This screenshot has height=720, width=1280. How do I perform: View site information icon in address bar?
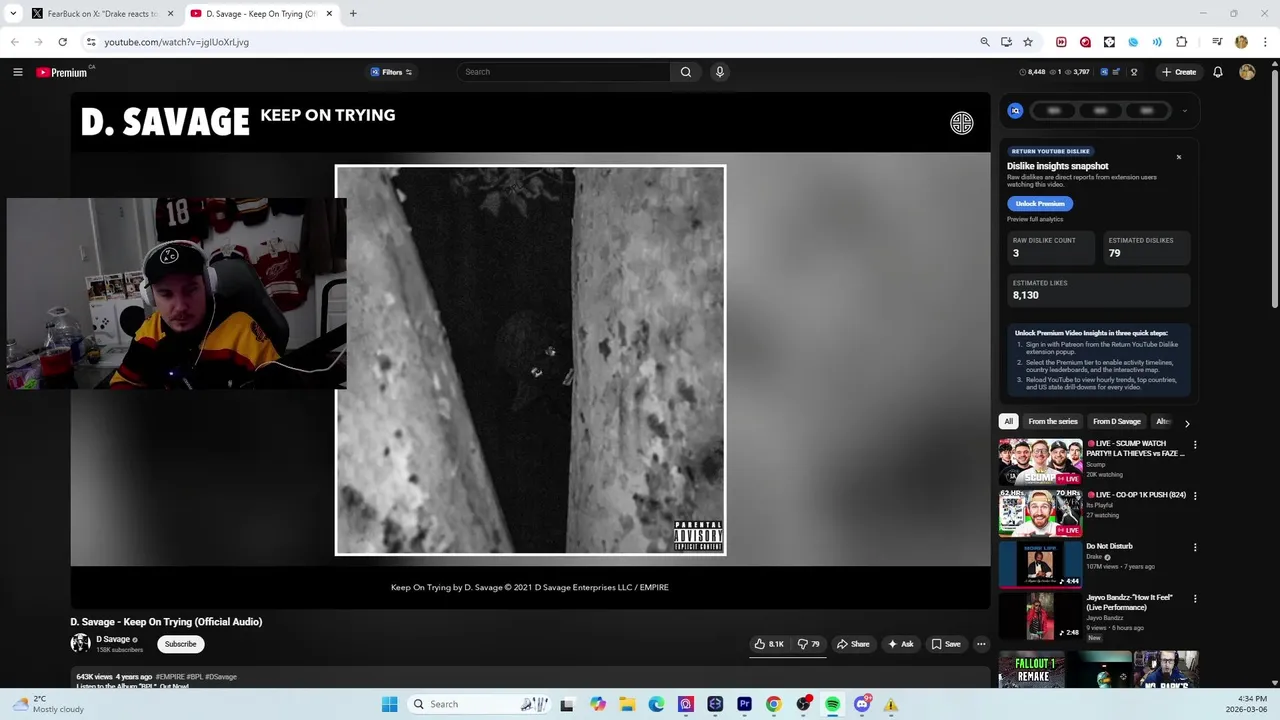pos(91,42)
